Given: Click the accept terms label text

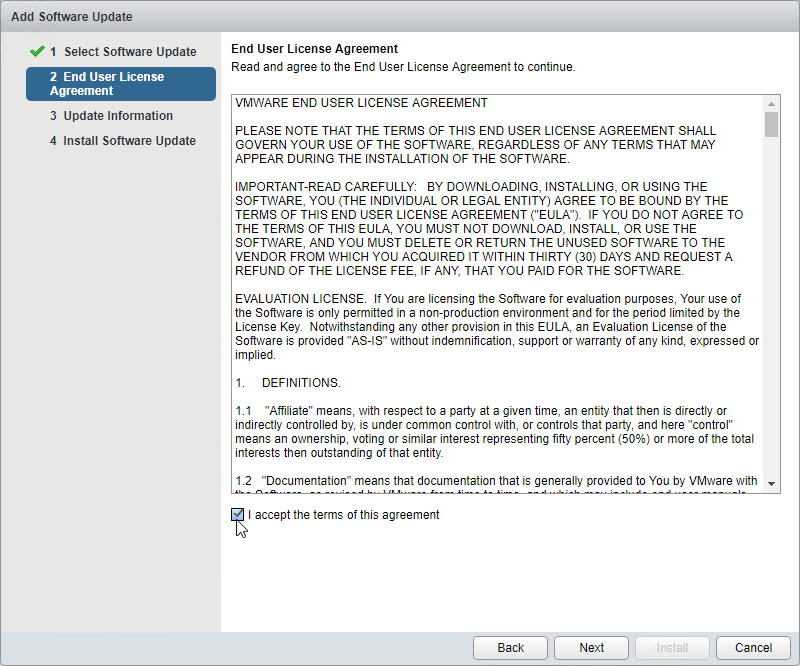Looking at the screenshot, I should pos(343,514).
